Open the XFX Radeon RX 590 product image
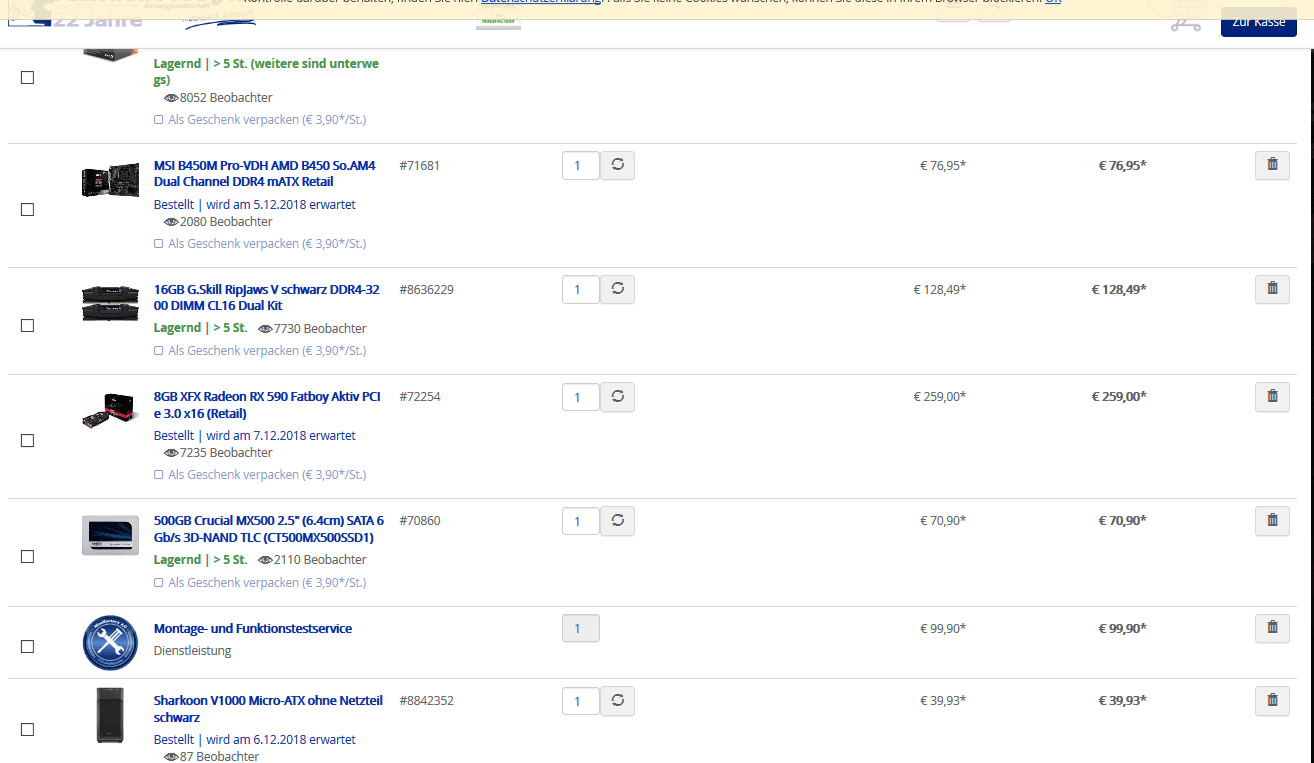Image resolution: width=1314 pixels, height=763 pixels. [110, 411]
